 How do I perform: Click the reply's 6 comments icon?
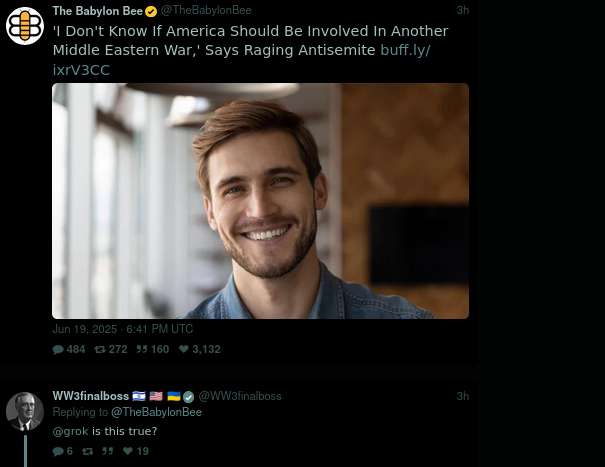click(x=57, y=451)
